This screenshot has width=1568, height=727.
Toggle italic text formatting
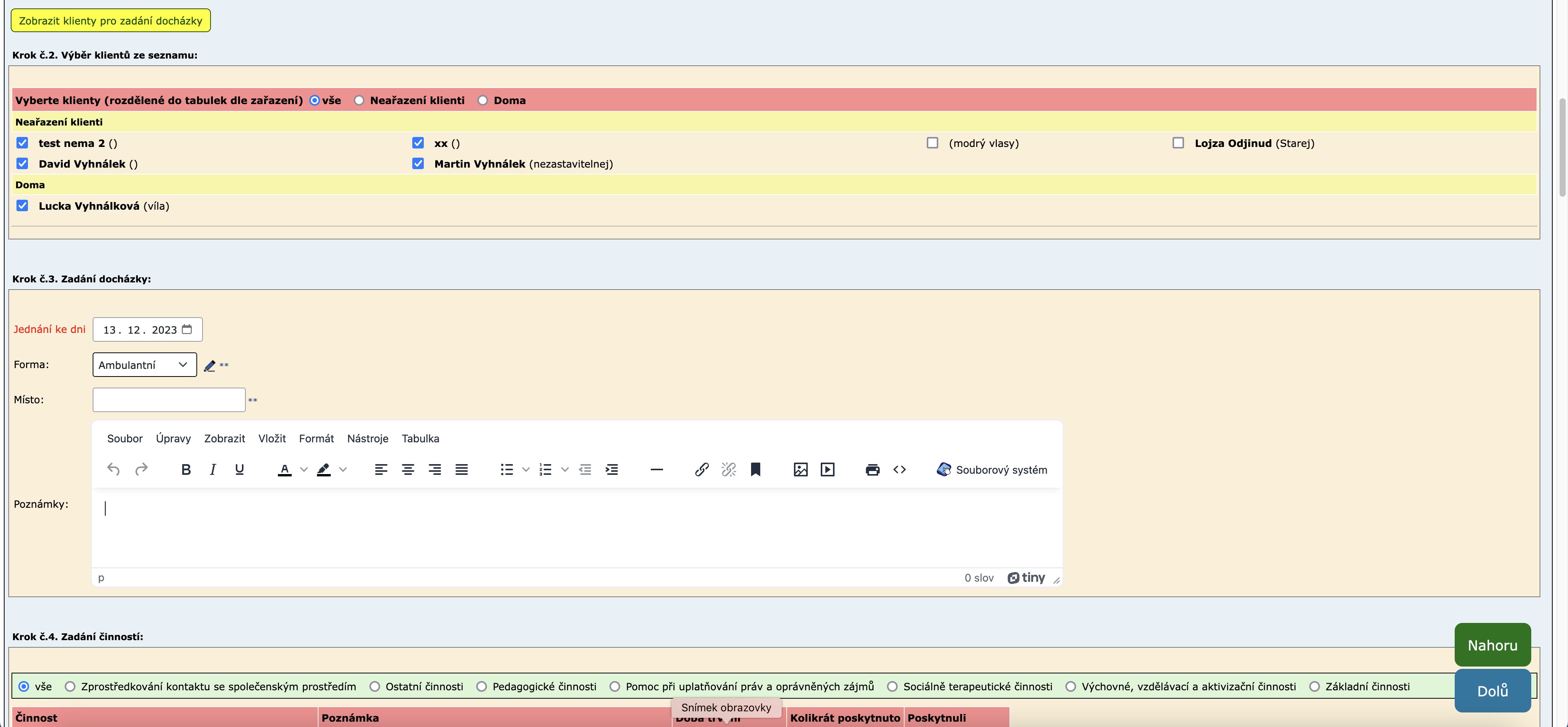tap(212, 469)
